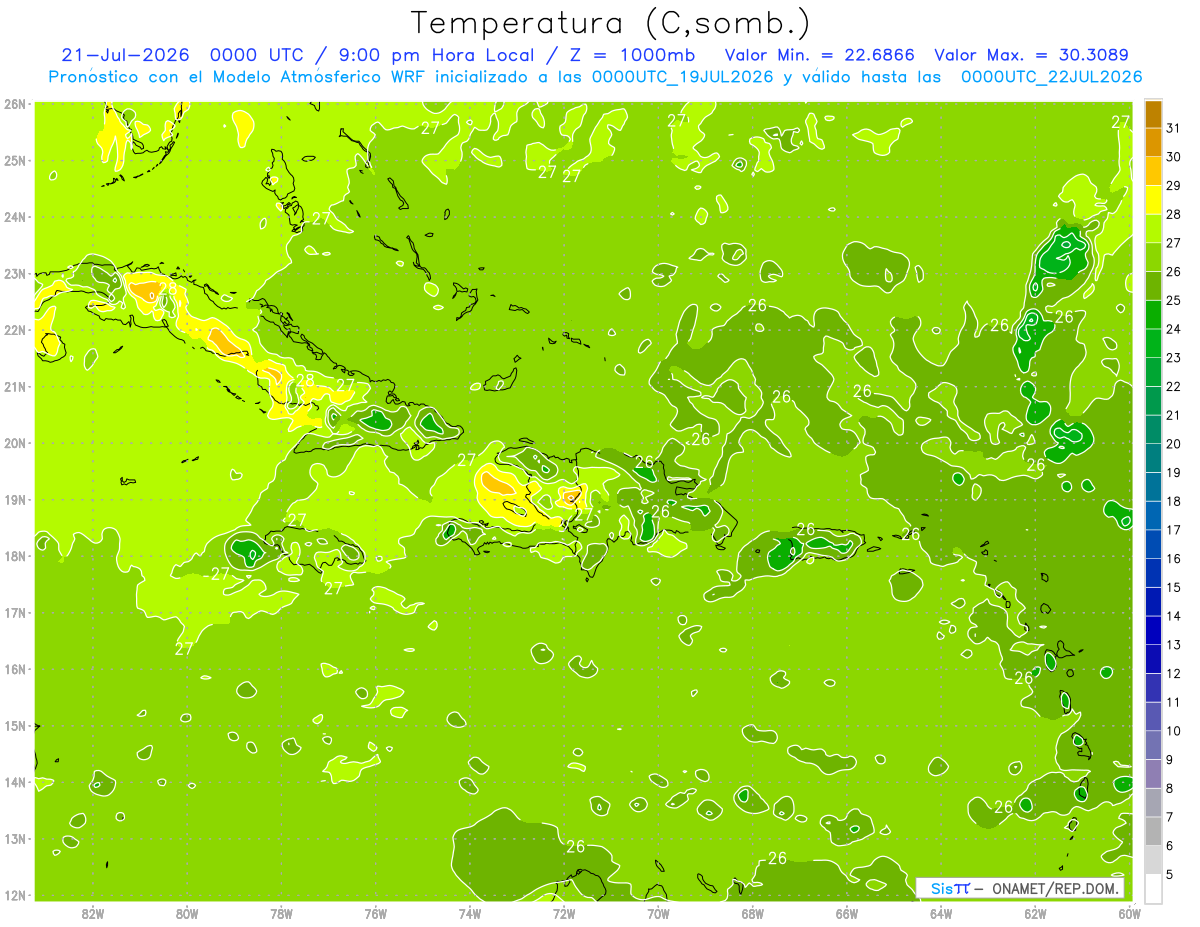This screenshot has height=927, width=1200.
Task: Click the '60W' longitude axis label
Action: (1129, 913)
